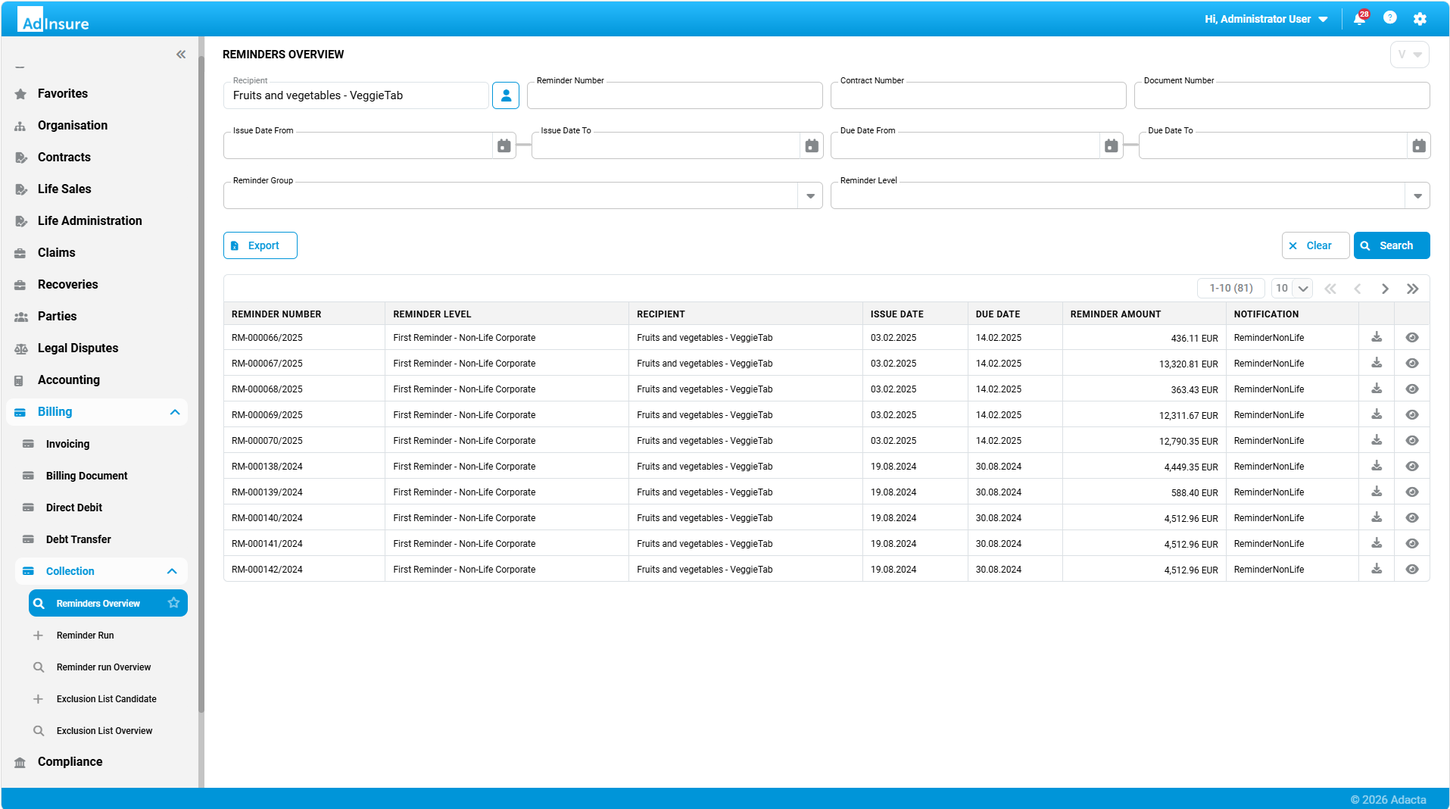Click the recipient person picker icon
The image size is (1450, 809).
pyautogui.click(x=506, y=95)
